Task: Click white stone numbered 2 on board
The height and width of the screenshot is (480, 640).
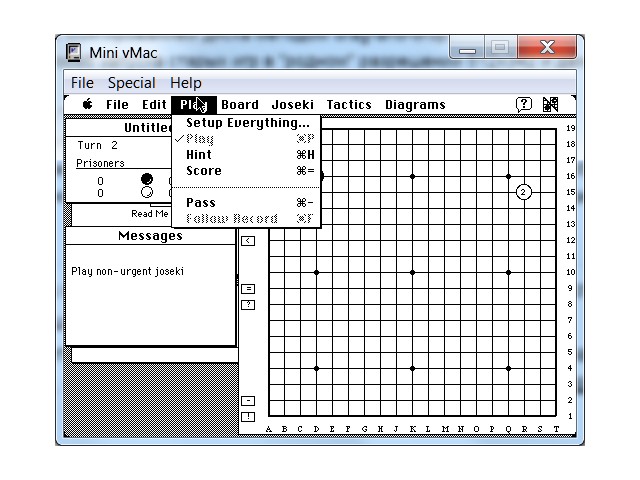Action: tap(524, 192)
